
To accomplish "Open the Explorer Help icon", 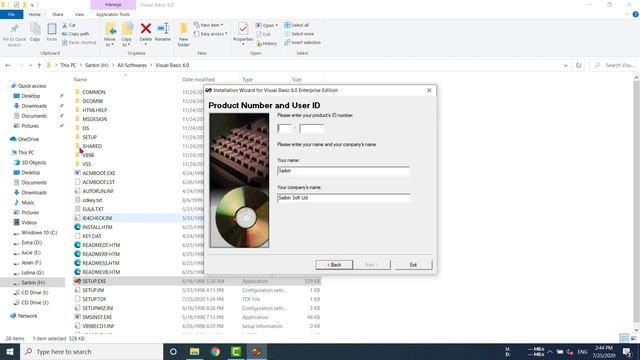I will click(x=635, y=14).
